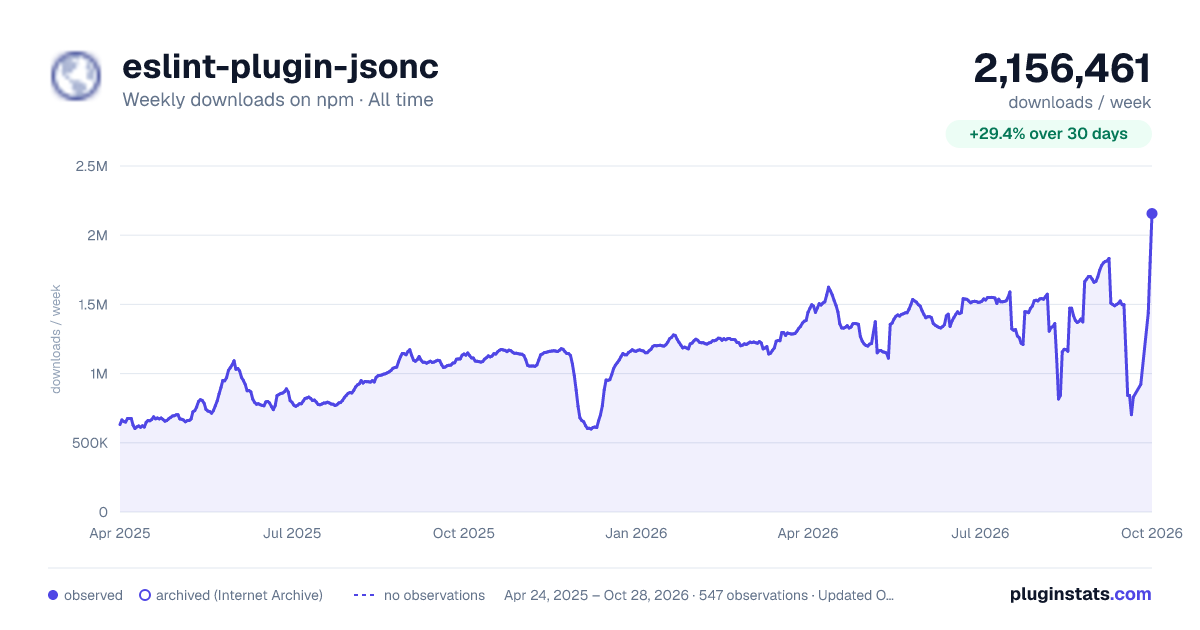This screenshot has width=1200, height=630.
Task: Click the Apr 2026 x-axis label
Action: [808, 533]
